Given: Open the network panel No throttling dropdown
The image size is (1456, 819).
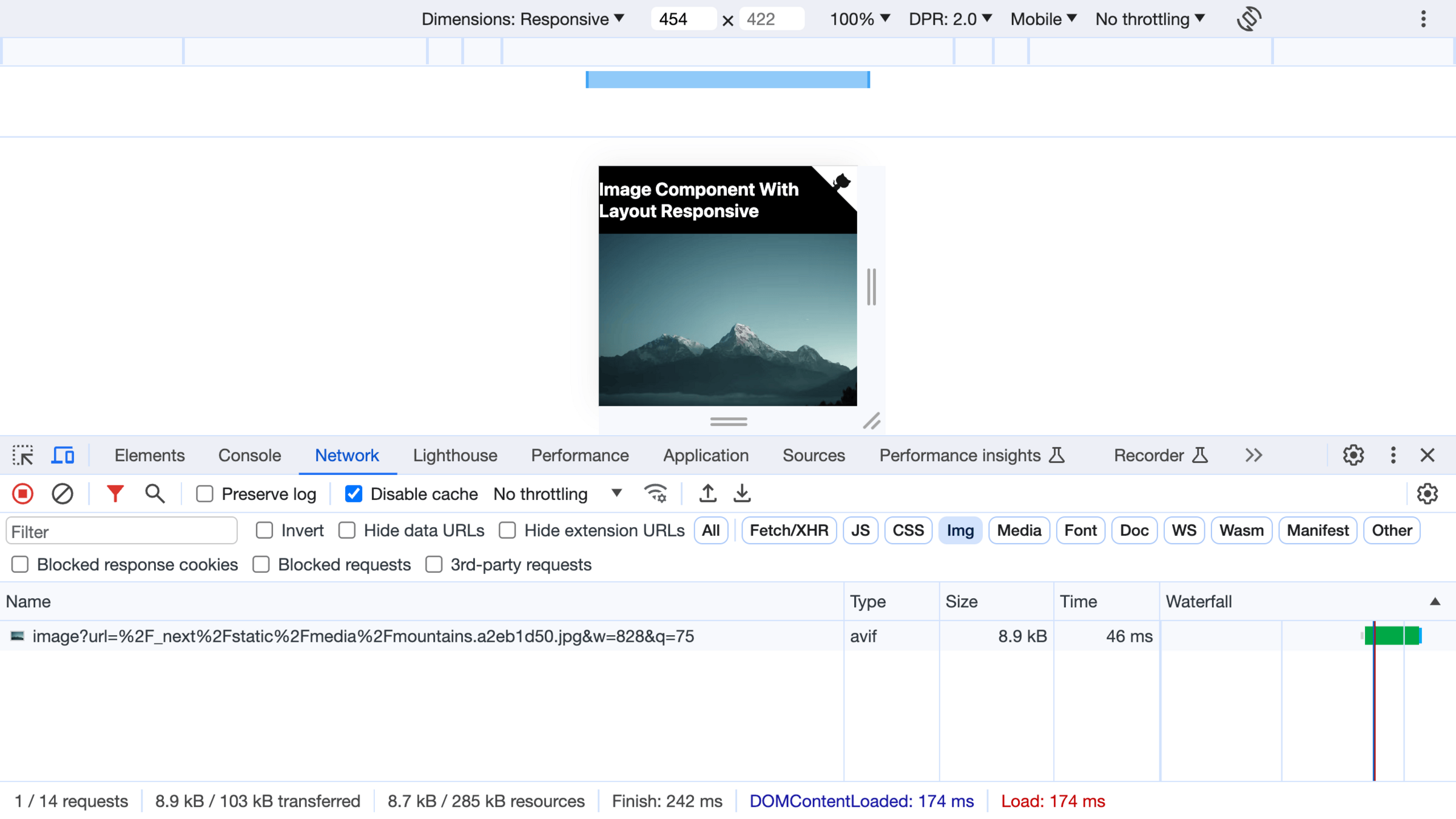Looking at the screenshot, I should click(x=557, y=494).
